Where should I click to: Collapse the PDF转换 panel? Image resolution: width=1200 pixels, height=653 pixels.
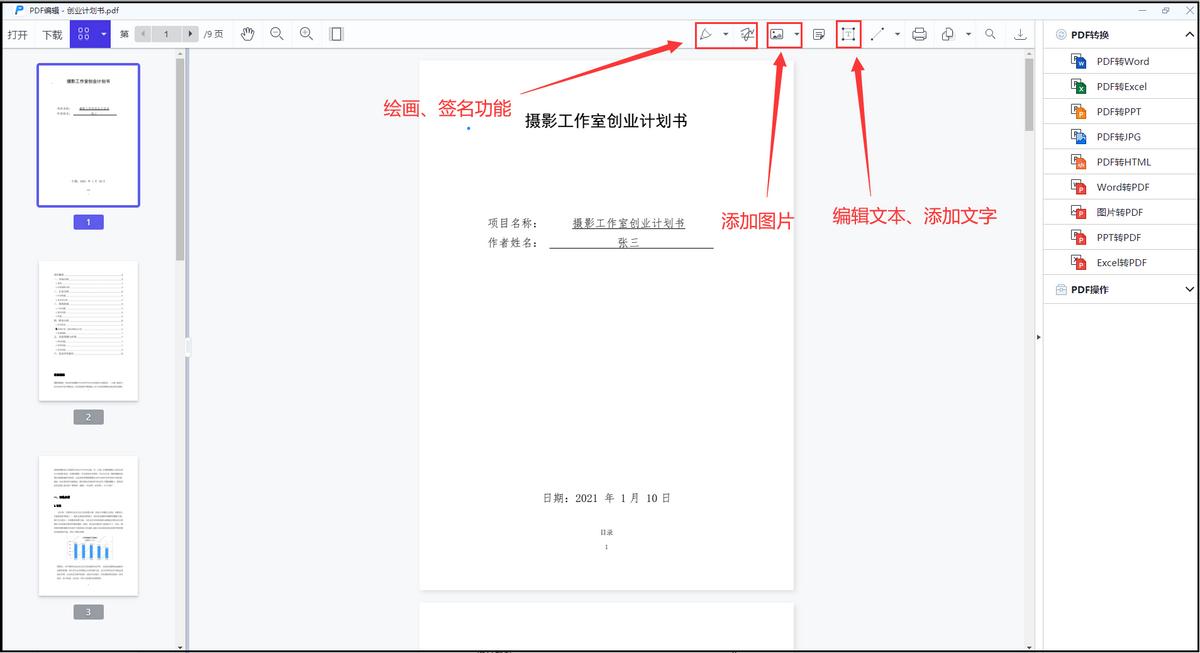click(1189, 33)
